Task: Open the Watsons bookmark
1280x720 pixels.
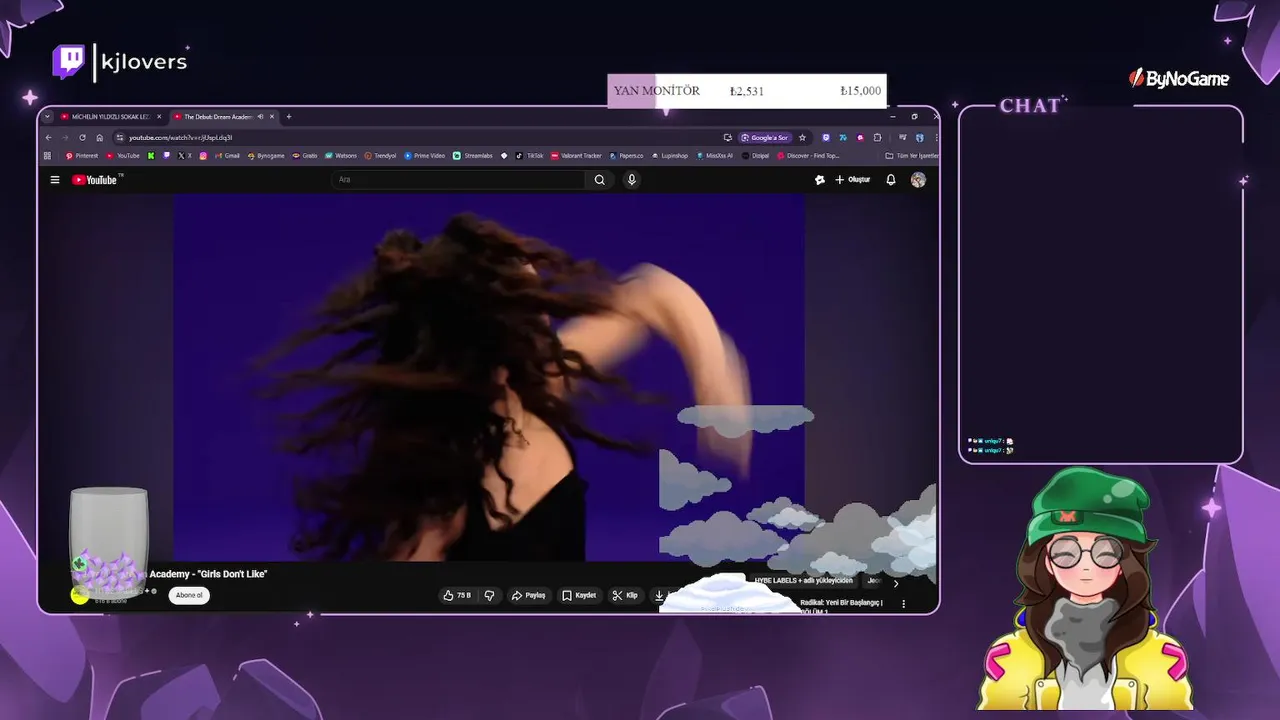Action: click(341, 156)
